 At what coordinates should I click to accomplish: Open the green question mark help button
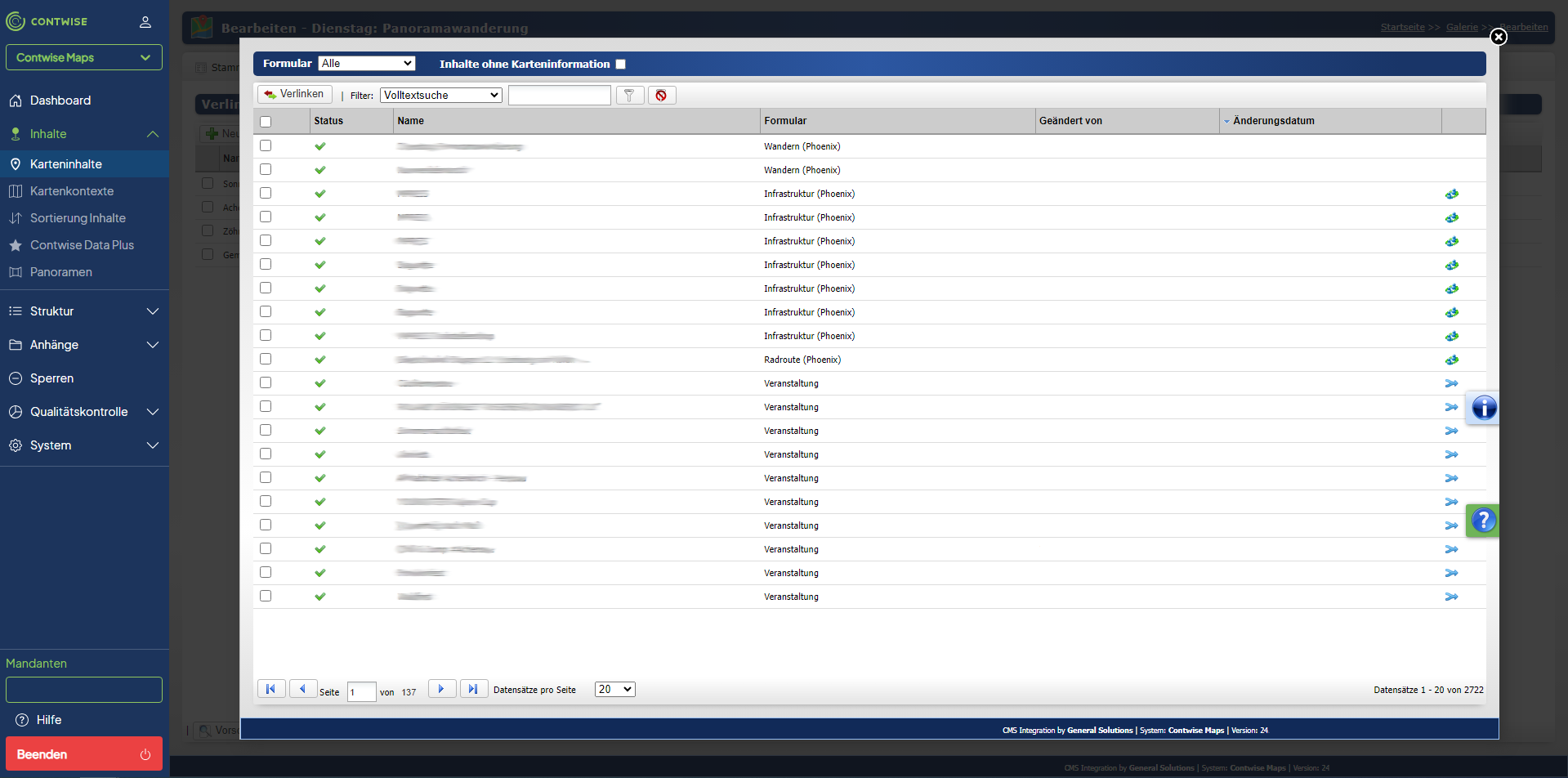(1483, 521)
